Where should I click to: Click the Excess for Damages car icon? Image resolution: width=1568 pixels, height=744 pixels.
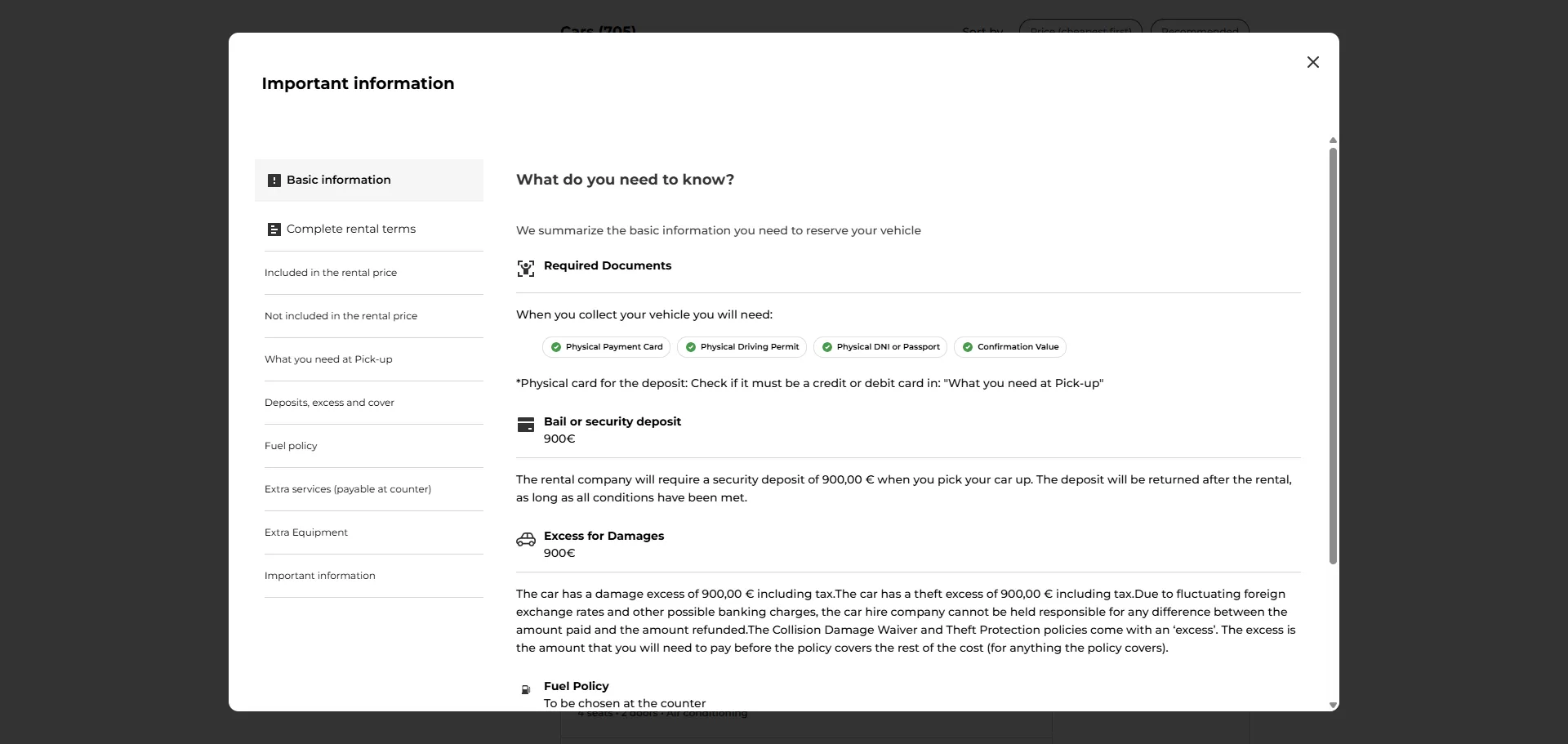click(526, 539)
